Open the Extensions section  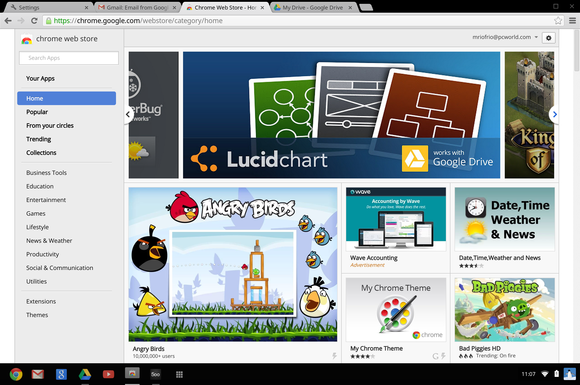point(41,301)
